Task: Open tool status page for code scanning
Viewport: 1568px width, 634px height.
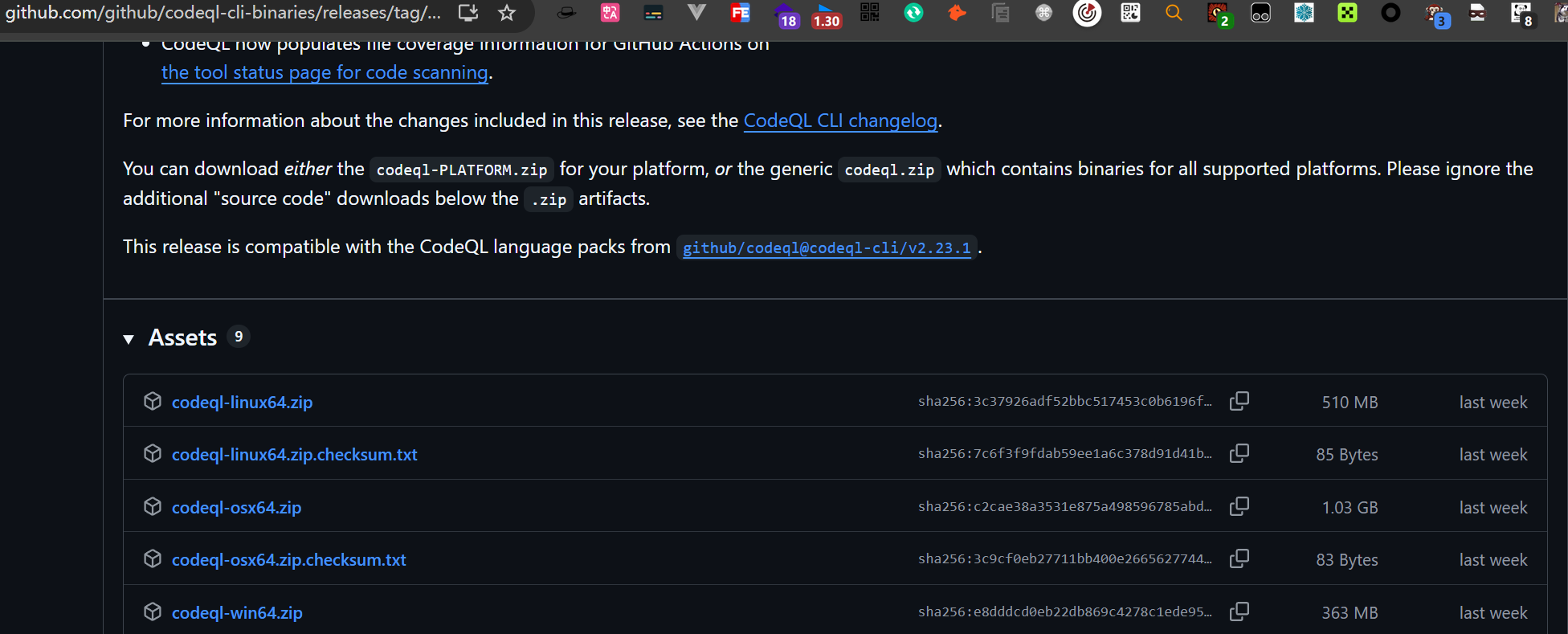Action: click(x=325, y=72)
